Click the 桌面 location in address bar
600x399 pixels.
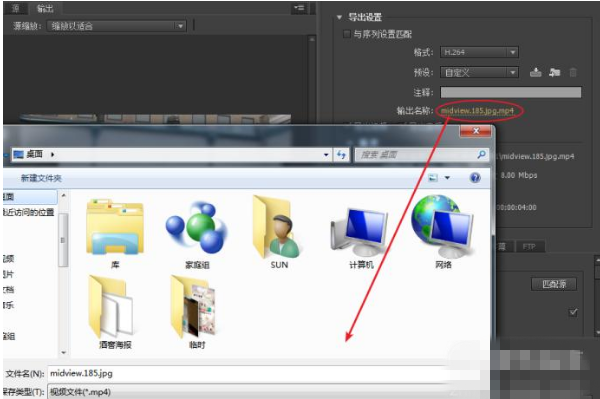pyautogui.click(x=34, y=155)
